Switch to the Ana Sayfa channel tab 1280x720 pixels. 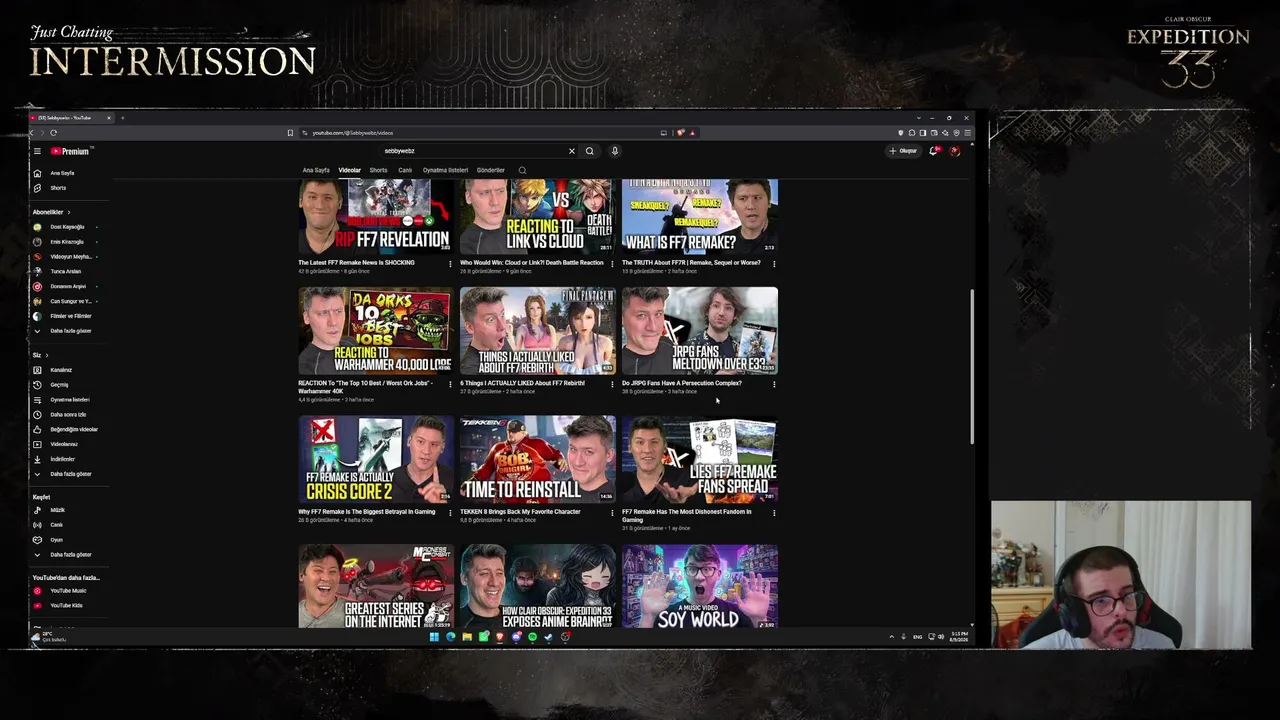(x=316, y=170)
